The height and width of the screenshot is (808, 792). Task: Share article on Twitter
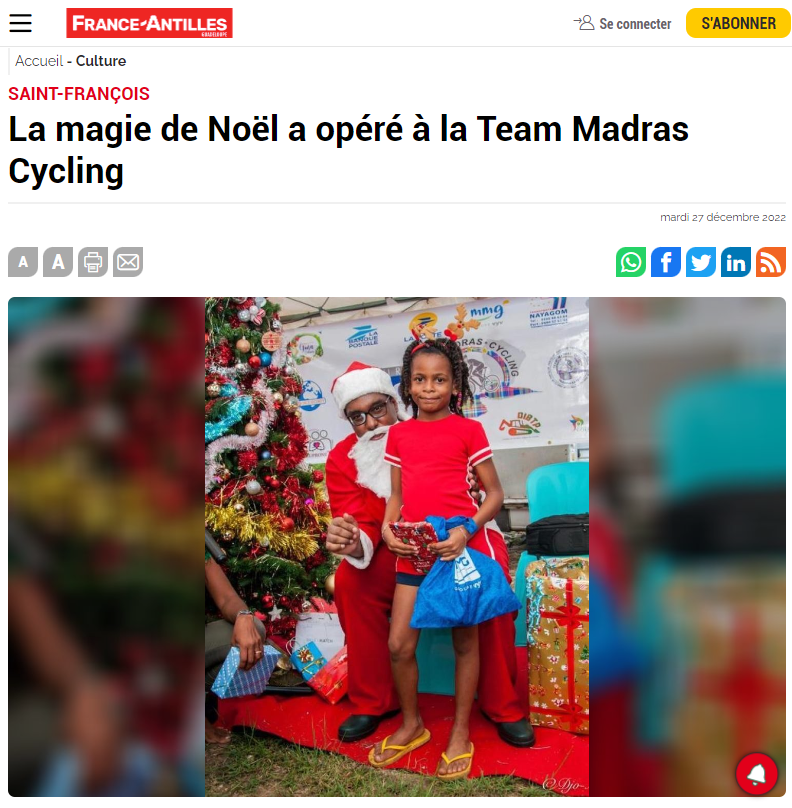701,262
